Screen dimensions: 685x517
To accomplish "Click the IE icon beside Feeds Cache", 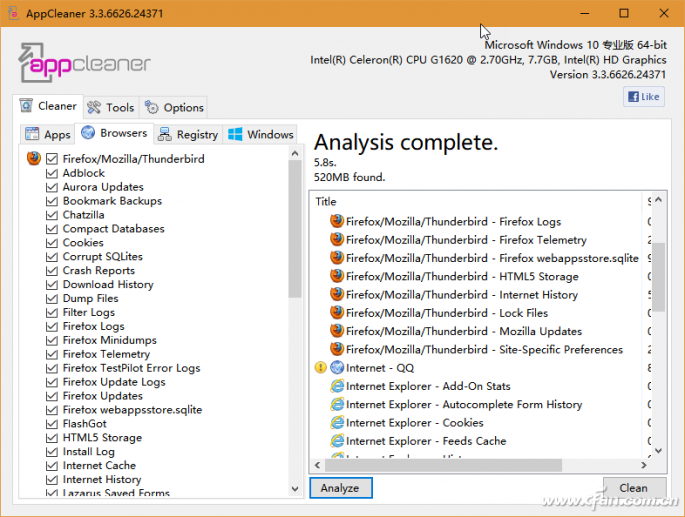I will (337, 441).
